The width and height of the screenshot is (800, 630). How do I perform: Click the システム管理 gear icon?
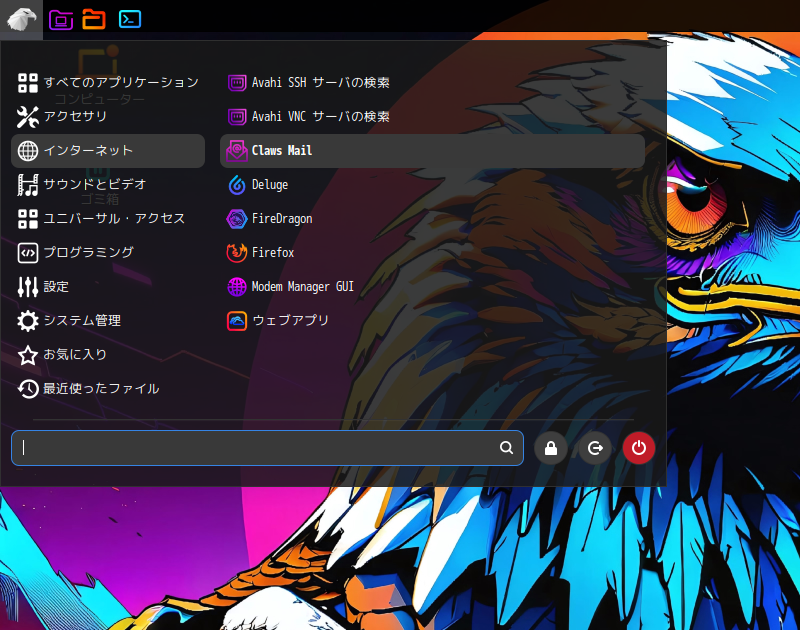click(28, 321)
